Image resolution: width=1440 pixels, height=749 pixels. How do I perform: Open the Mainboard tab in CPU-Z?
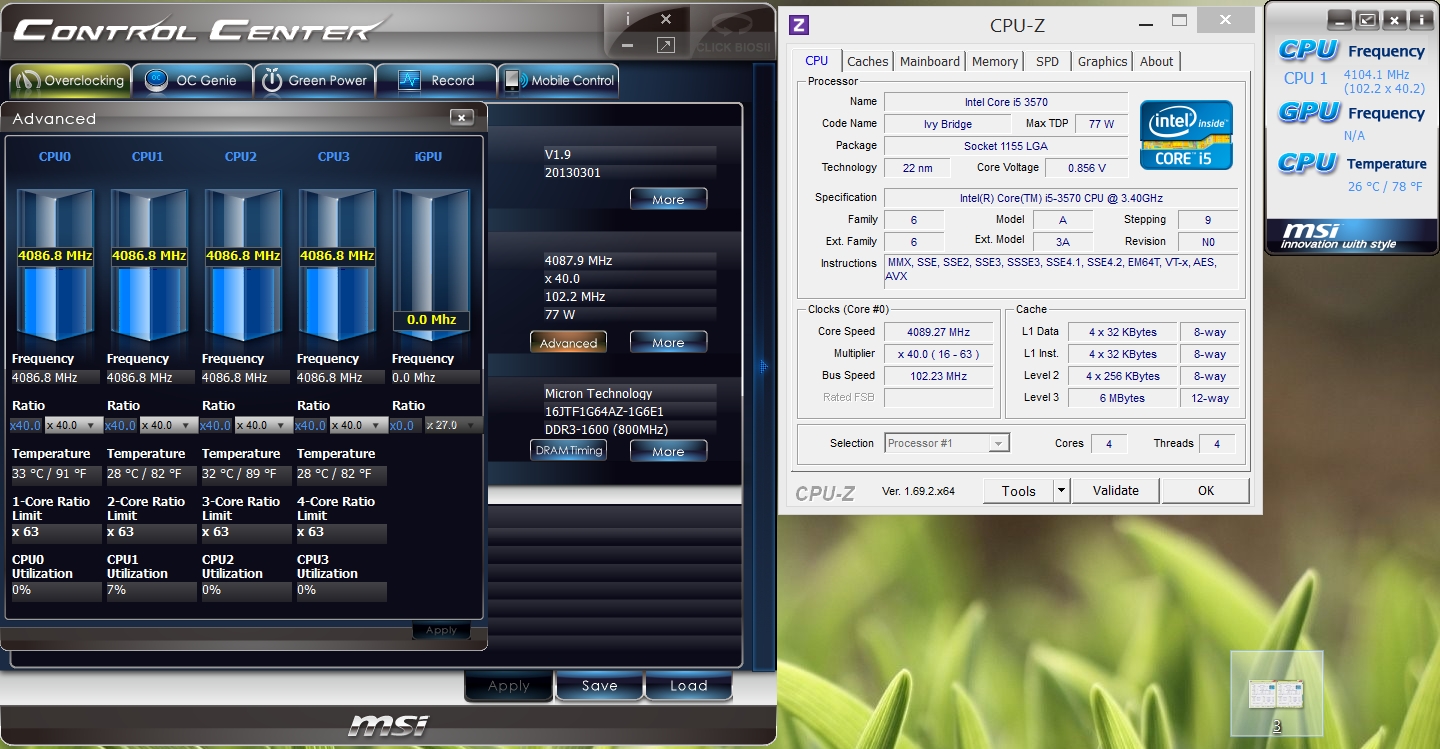tap(929, 62)
